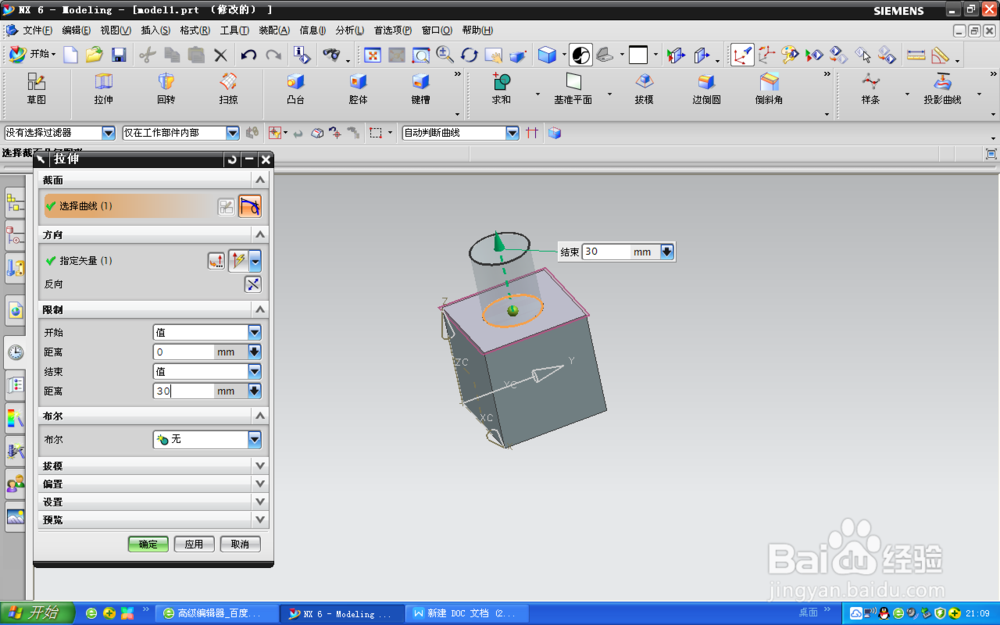Toggle the Curve selection icon in dialog
Image resolution: width=1000 pixels, height=625 pixels.
click(250, 207)
